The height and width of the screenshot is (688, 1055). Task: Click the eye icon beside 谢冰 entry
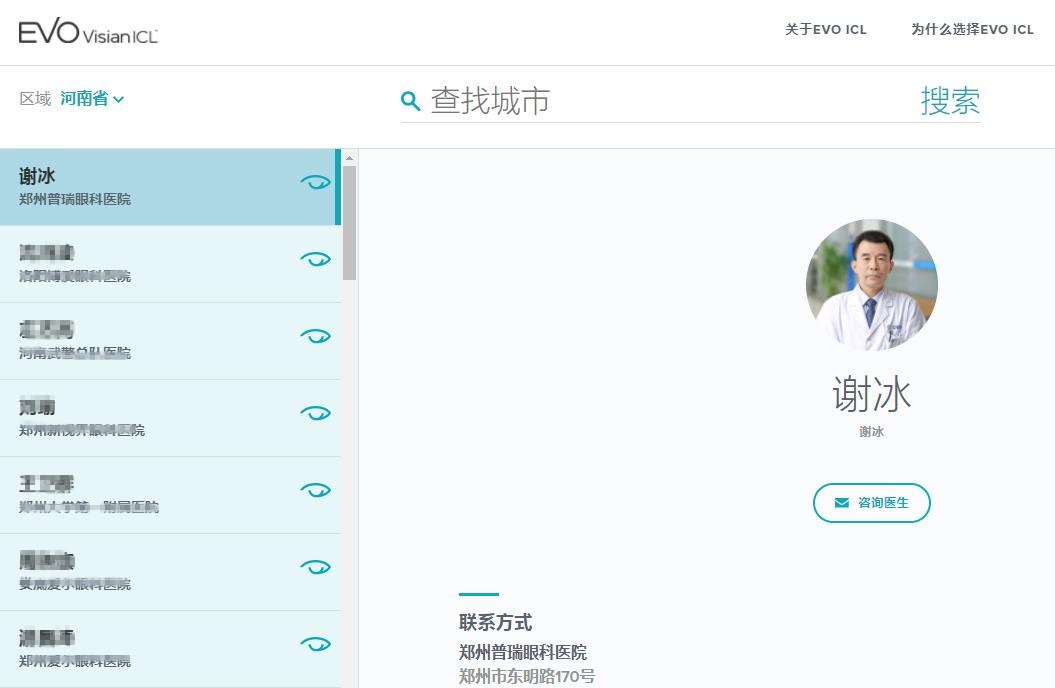click(x=316, y=183)
